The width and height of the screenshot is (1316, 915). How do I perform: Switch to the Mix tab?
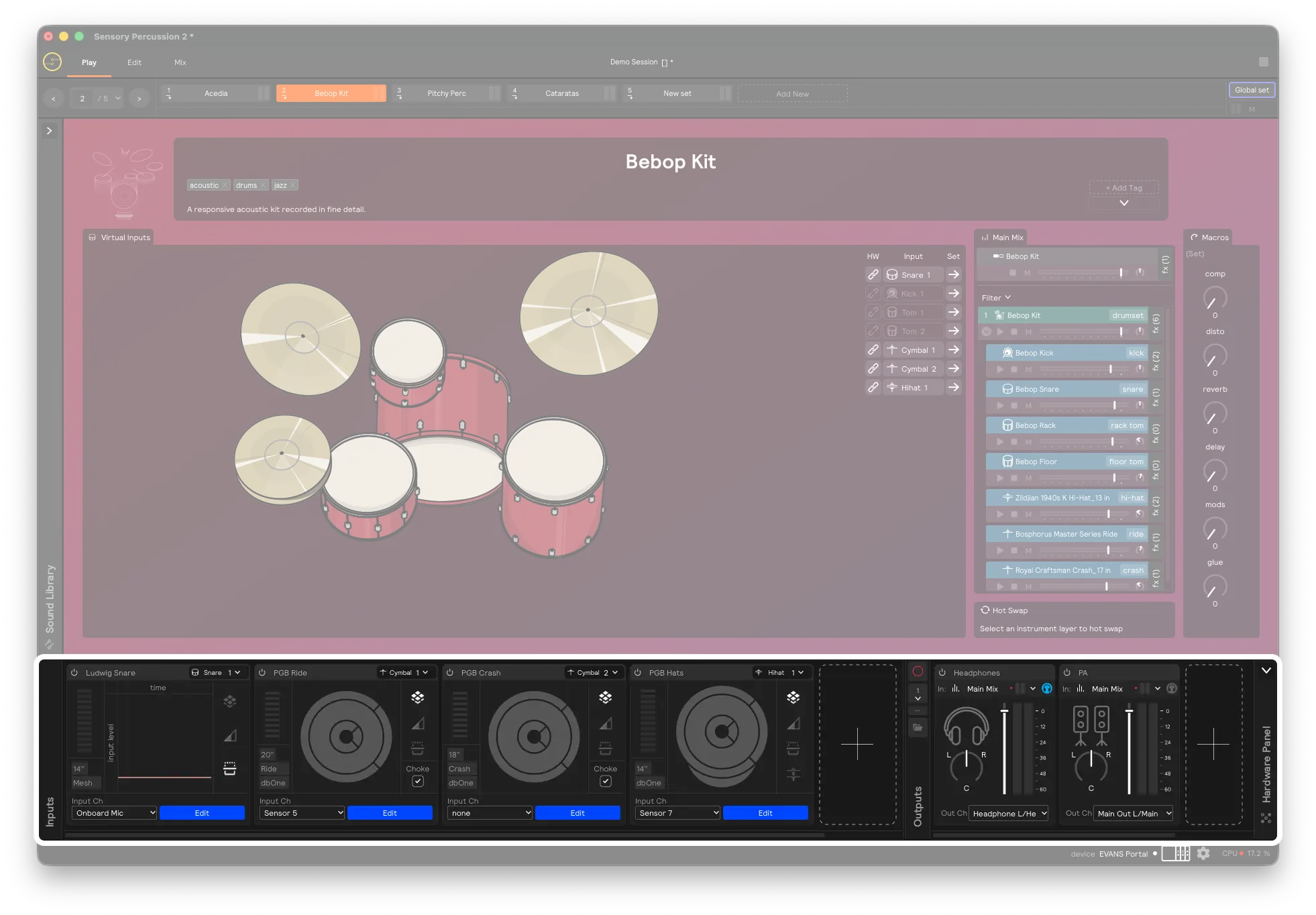180,62
